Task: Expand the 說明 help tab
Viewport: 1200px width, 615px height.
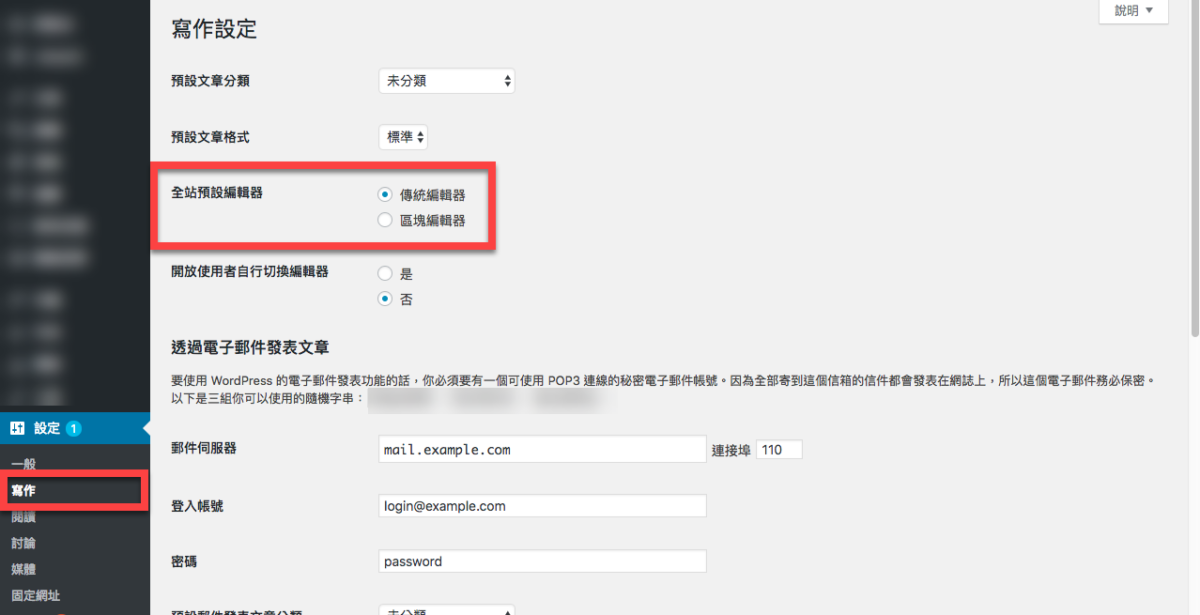Action: click(x=1133, y=11)
